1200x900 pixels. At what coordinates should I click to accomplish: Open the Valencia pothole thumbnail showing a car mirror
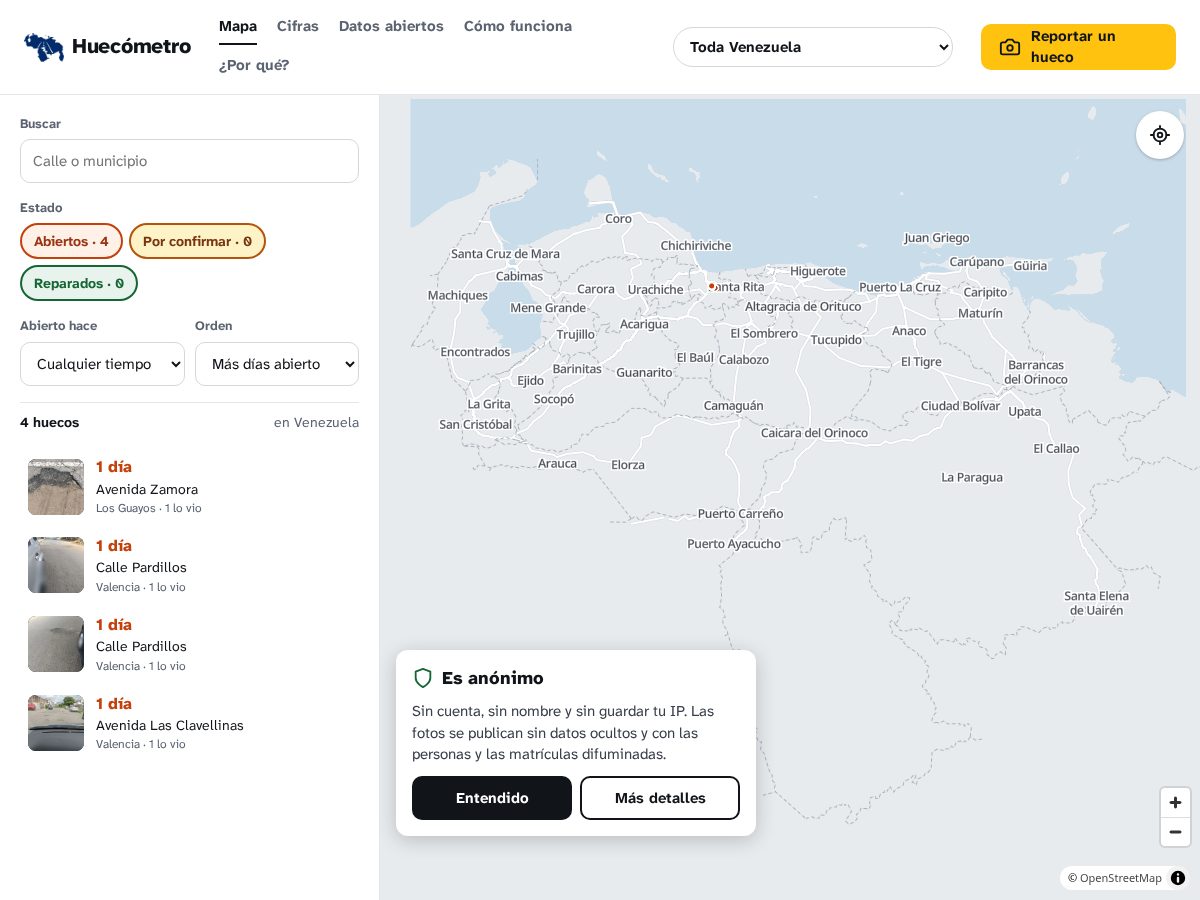[56, 565]
